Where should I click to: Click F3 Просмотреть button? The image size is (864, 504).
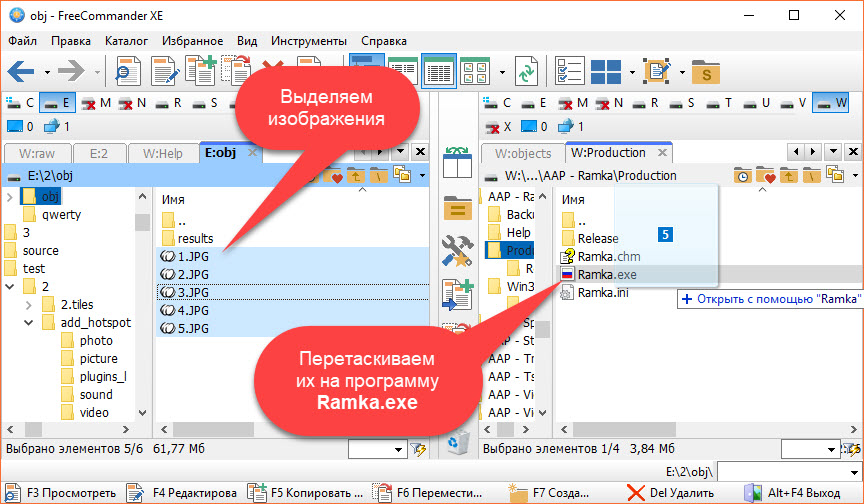click(62, 492)
